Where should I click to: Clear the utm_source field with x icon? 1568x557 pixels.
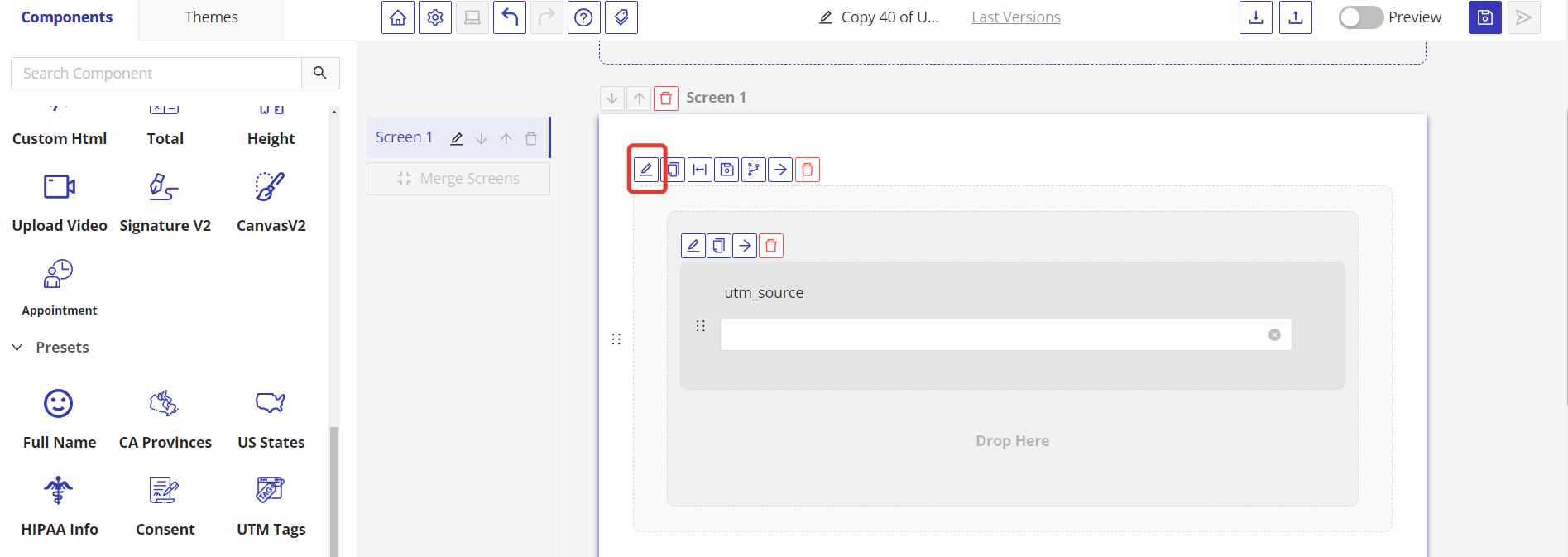(1274, 335)
